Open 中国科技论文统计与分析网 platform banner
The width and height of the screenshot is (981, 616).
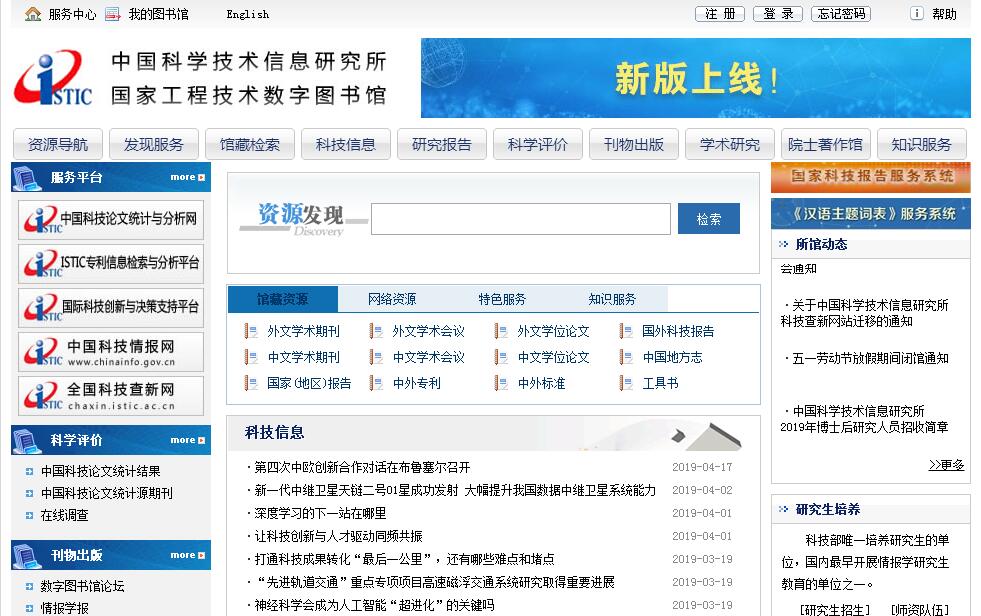click(x=111, y=219)
